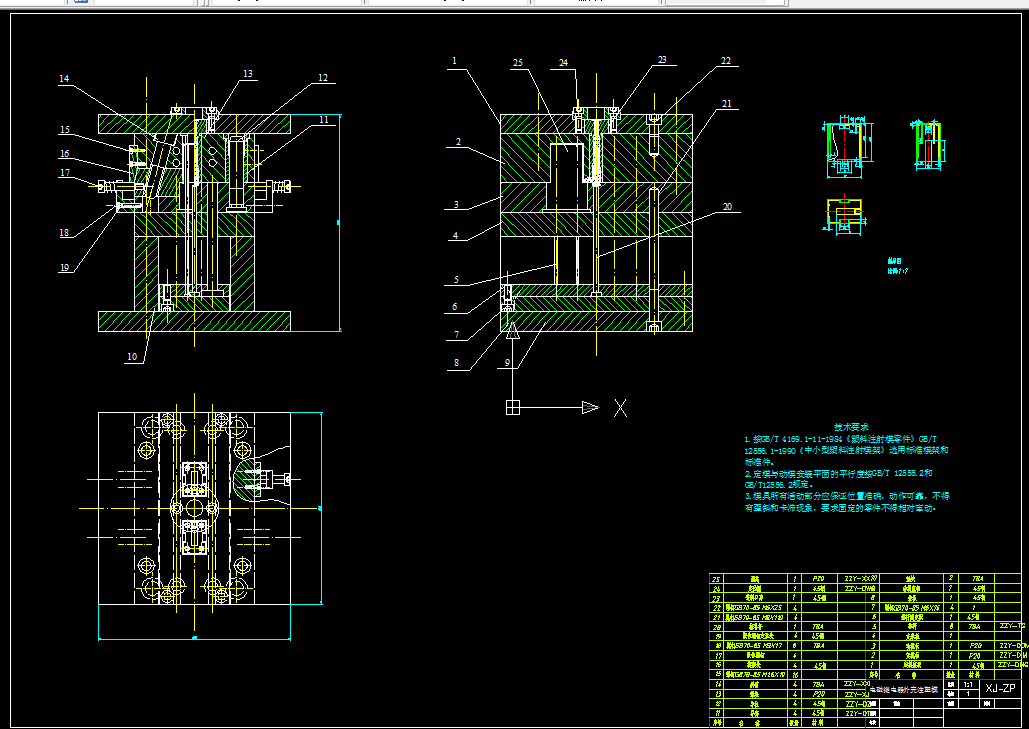This screenshot has height=729, width=1029.
Task: Select part callout number 8 in right section view
Action: [x=456, y=362]
